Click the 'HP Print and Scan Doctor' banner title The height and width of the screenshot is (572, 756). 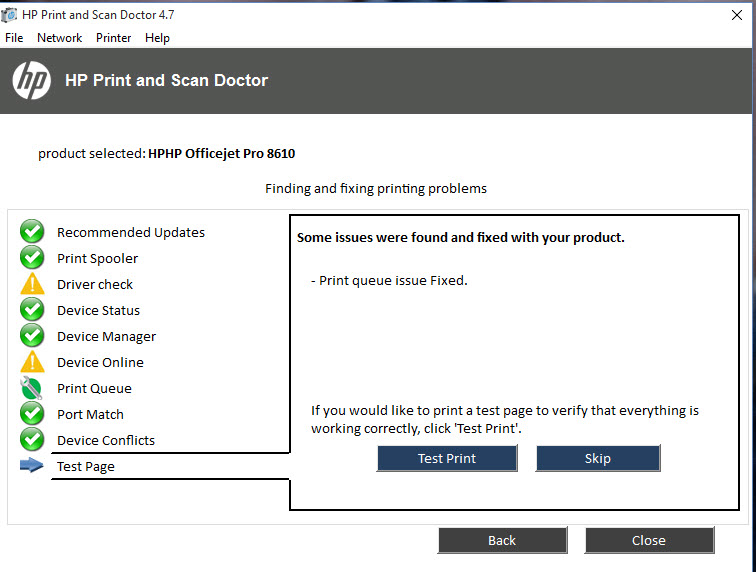(166, 80)
